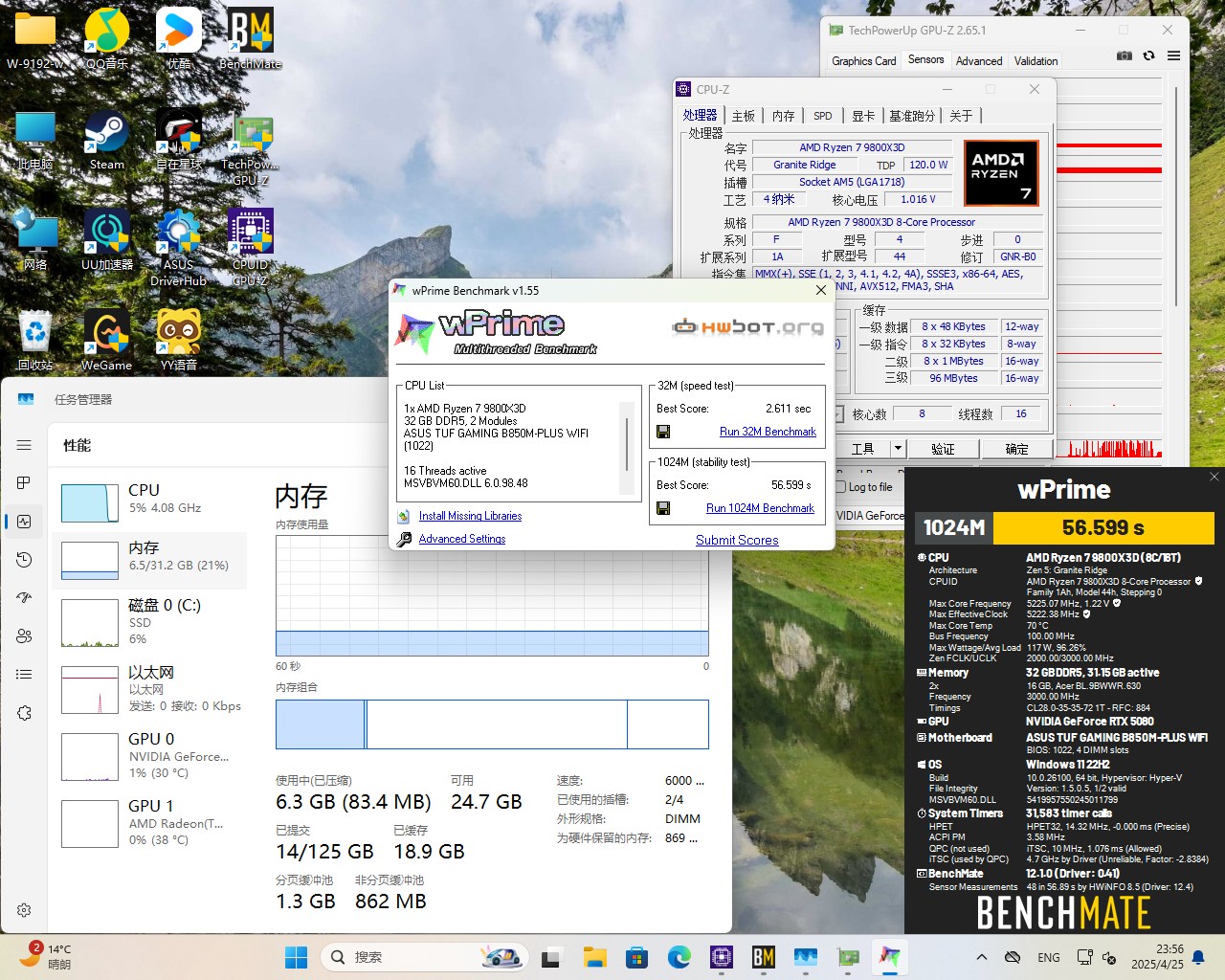Open CPU-Z 工具 dropdown arrow

pos(897,448)
